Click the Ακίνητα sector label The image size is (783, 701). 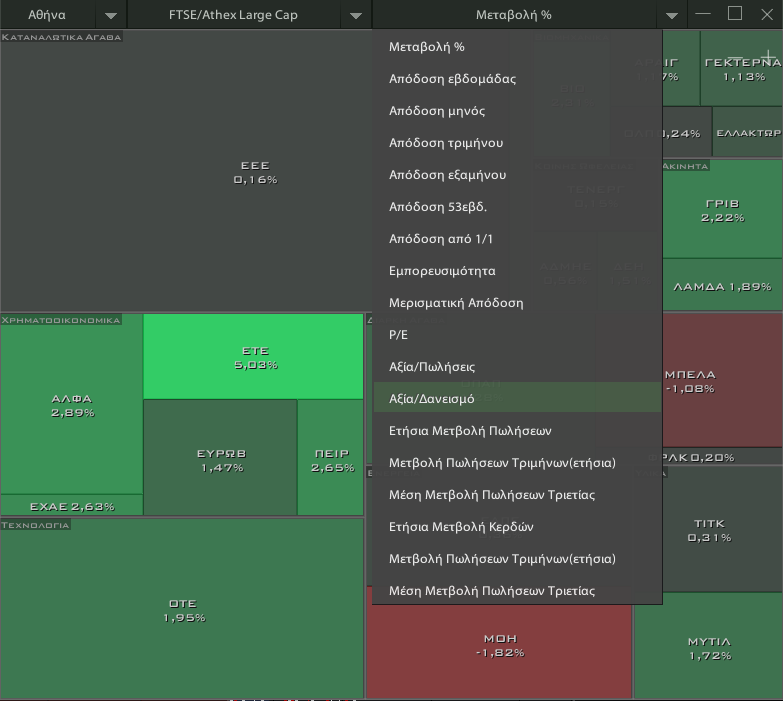[686, 166]
